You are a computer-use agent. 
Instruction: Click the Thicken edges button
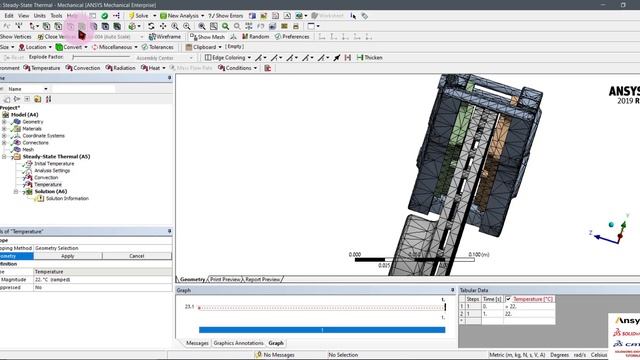[x=369, y=58]
